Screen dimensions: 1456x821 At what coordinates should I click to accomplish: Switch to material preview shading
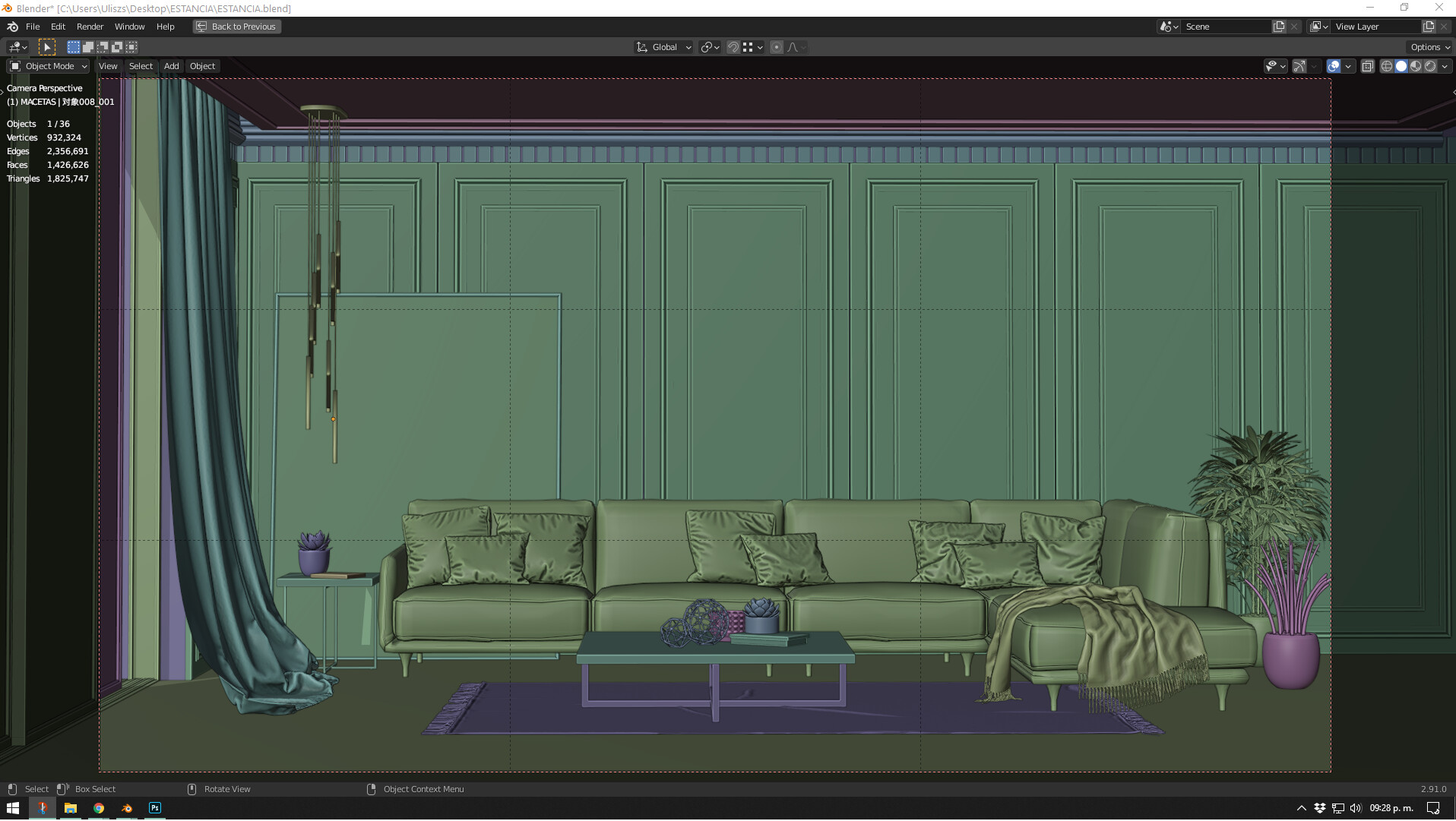[x=1416, y=66]
